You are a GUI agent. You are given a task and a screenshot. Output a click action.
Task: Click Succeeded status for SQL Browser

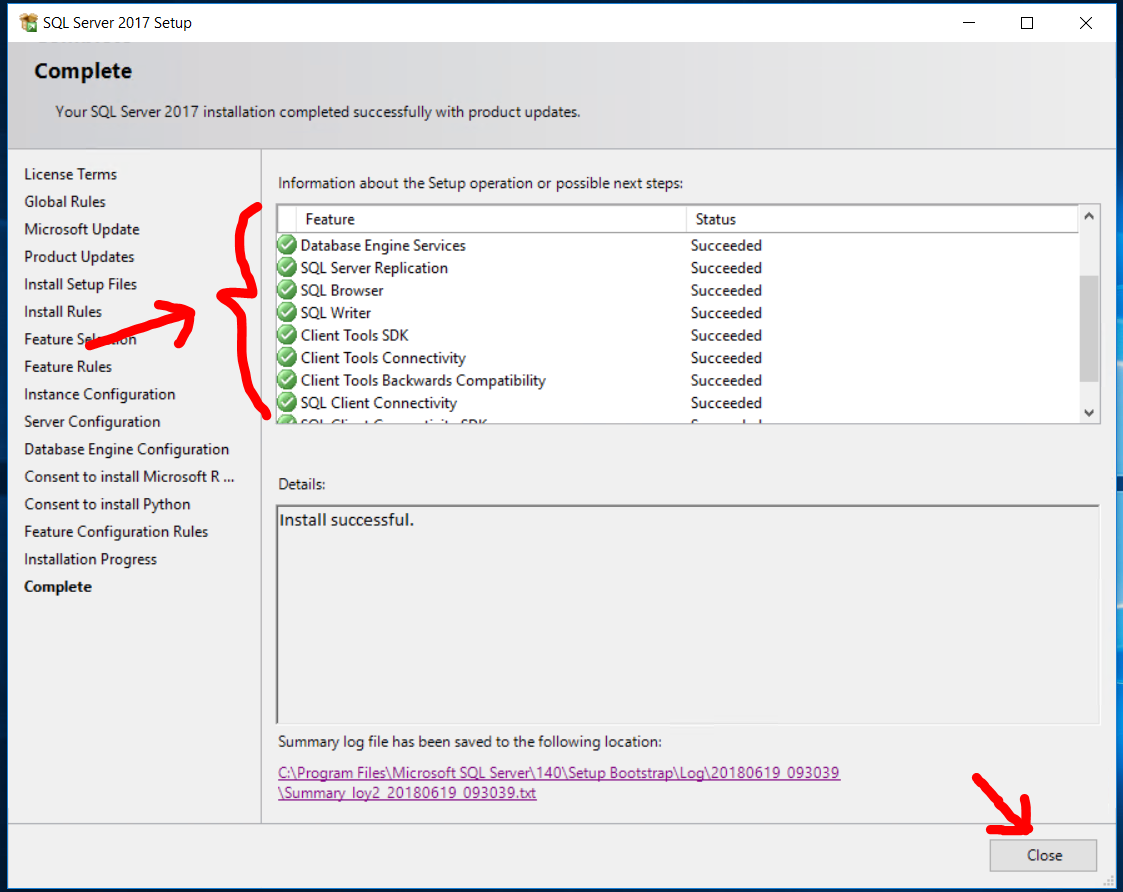[726, 290]
